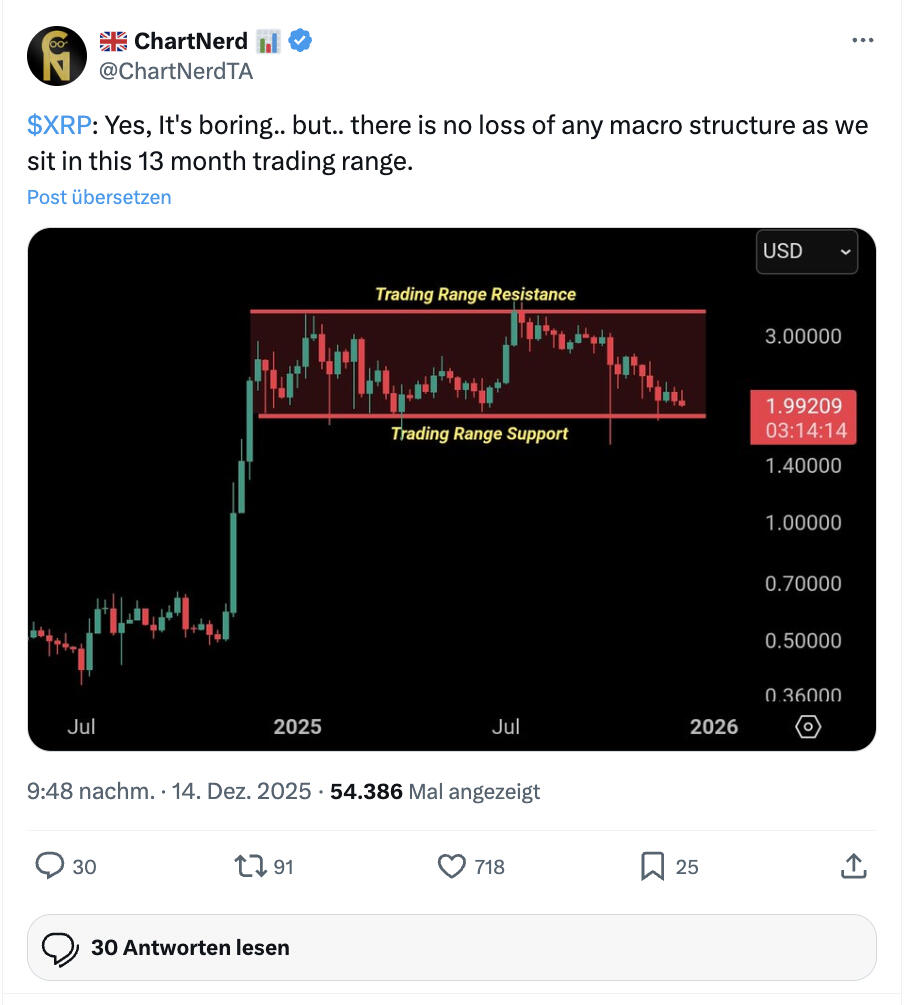
Task: Click 'Post übersetzen' translate link
Action: pos(99,197)
